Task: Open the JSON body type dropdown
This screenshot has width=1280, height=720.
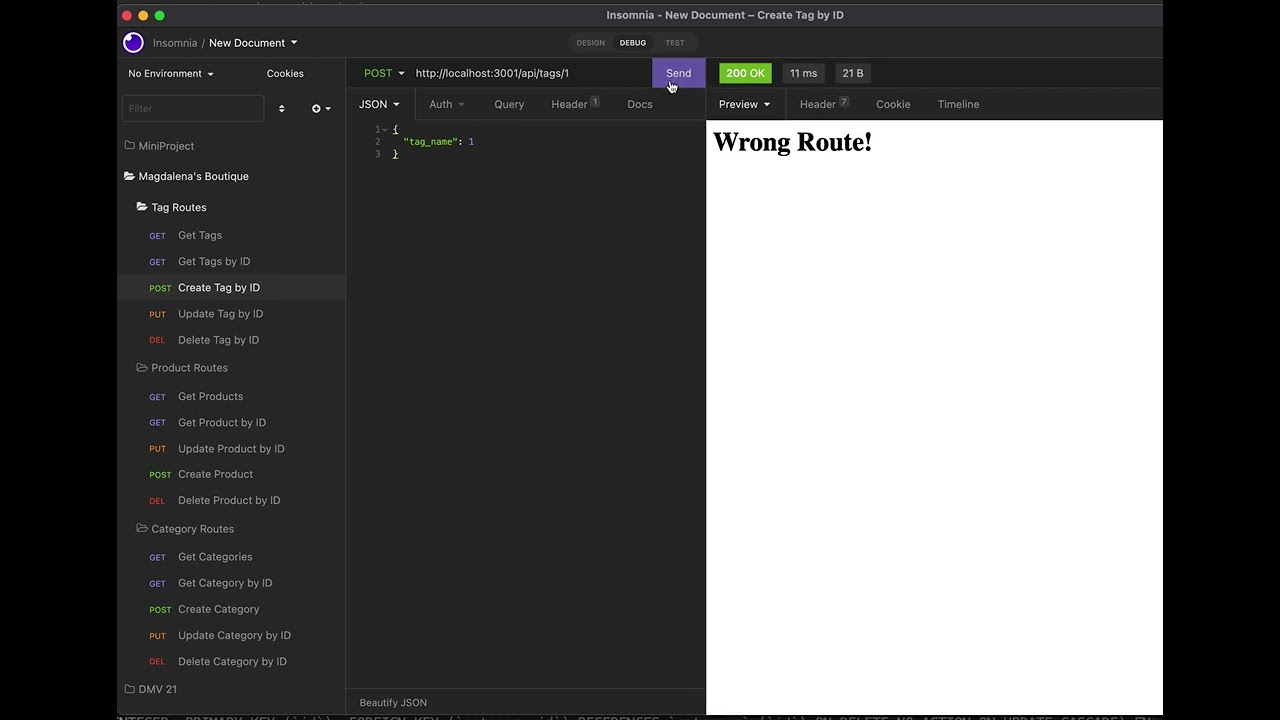Action: (379, 104)
